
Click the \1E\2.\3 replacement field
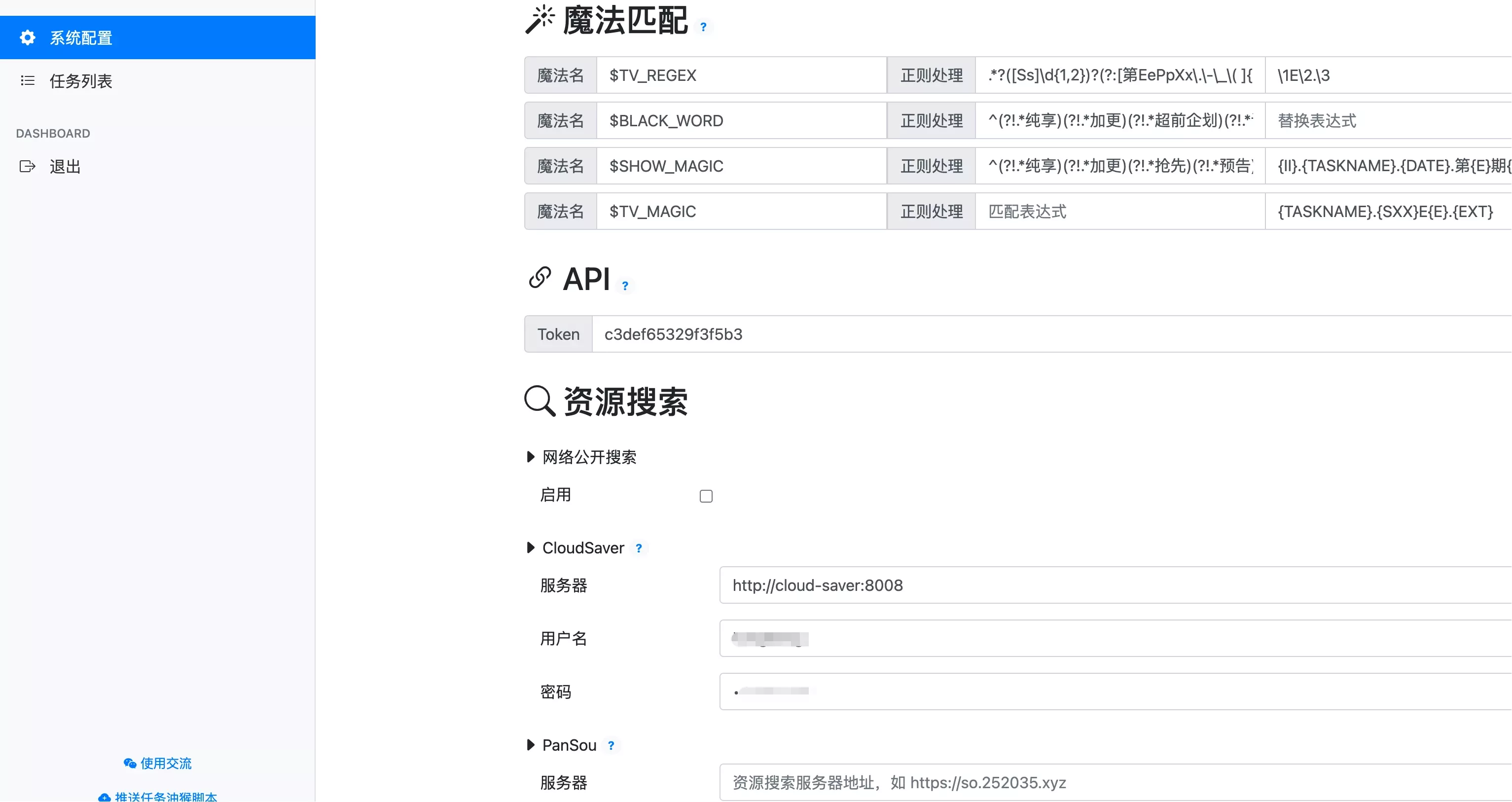1389,75
